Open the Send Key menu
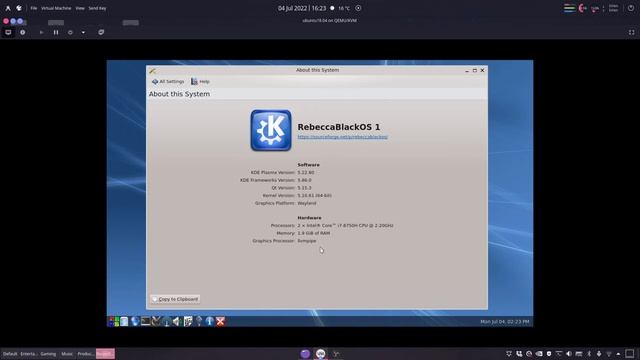The width and height of the screenshot is (640, 360). [x=97, y=8]
